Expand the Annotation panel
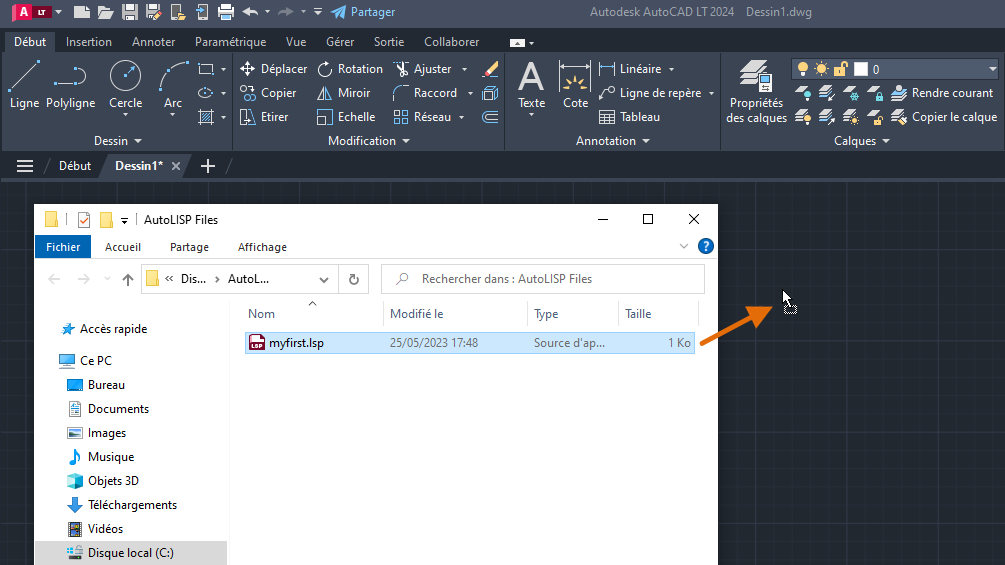This screenshot has width=1005, height=565. pos(613,141)
